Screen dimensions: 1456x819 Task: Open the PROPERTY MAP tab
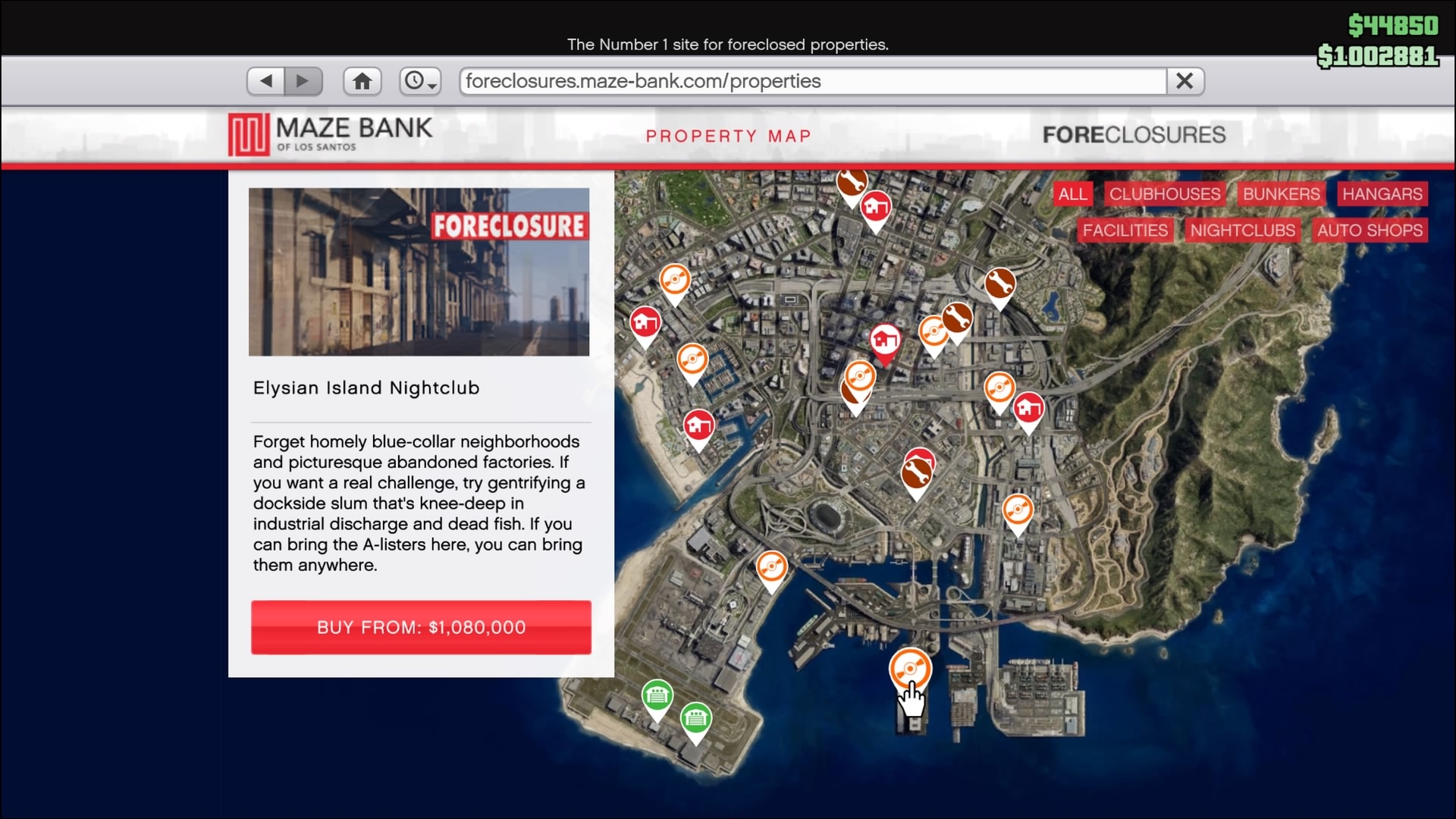[728, 136]
